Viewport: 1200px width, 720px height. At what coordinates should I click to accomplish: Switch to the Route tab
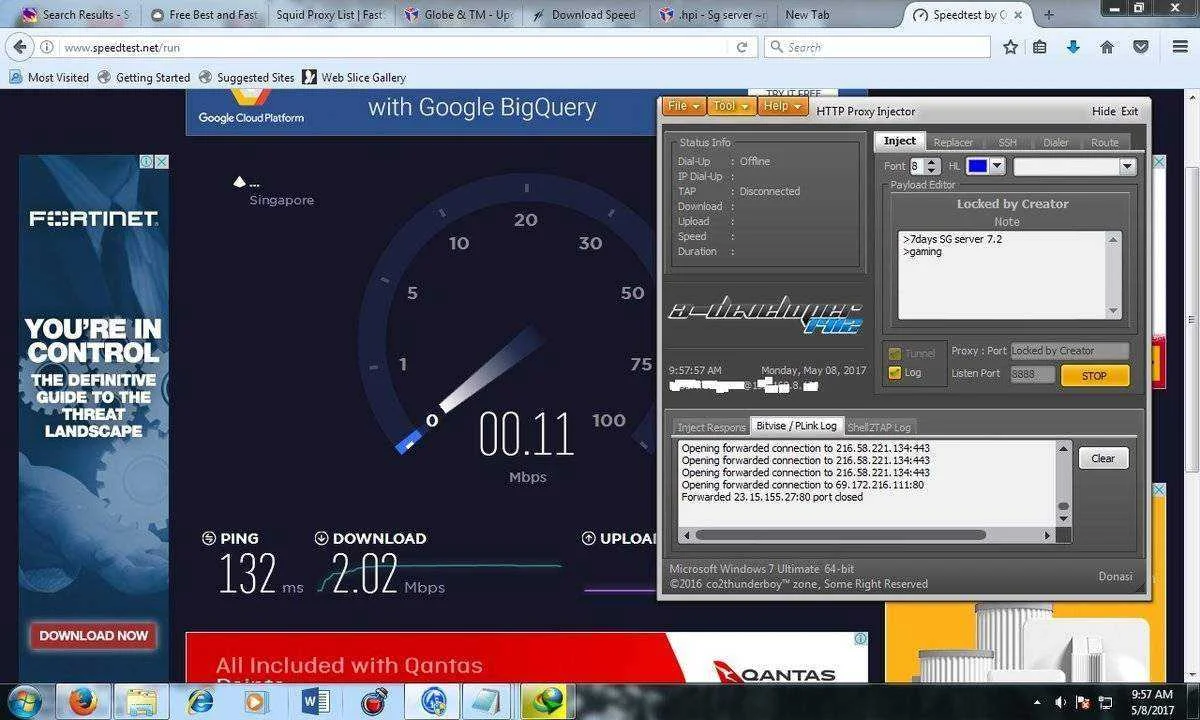pyautogui.click(x=1105, y=142)
